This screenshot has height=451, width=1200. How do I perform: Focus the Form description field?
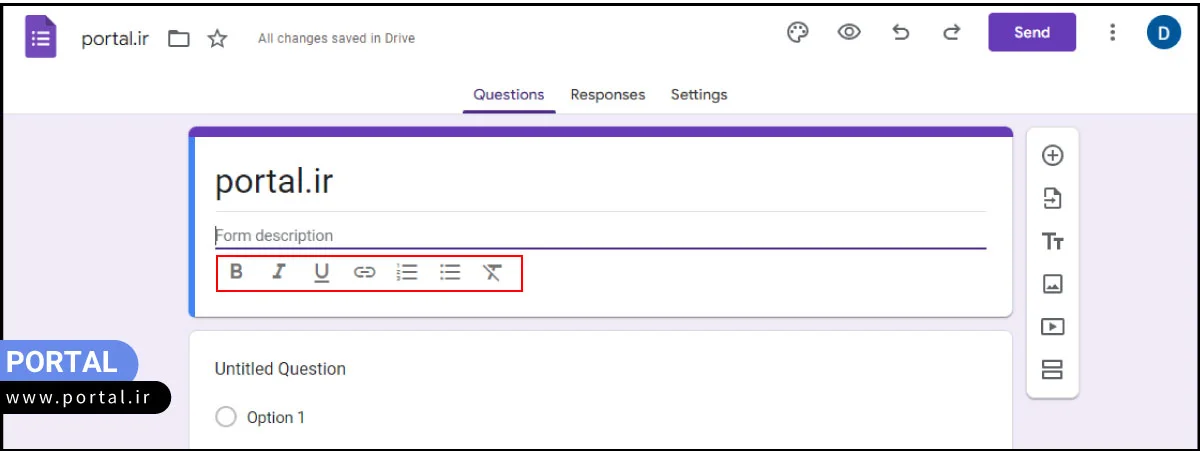point(600,236)
